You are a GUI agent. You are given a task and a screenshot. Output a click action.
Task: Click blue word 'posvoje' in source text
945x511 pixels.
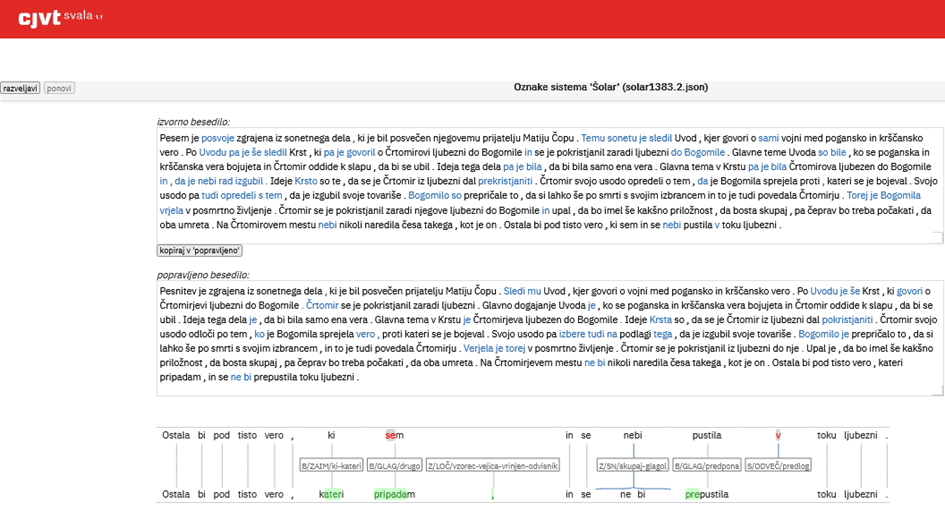click(x=218, y=138)
